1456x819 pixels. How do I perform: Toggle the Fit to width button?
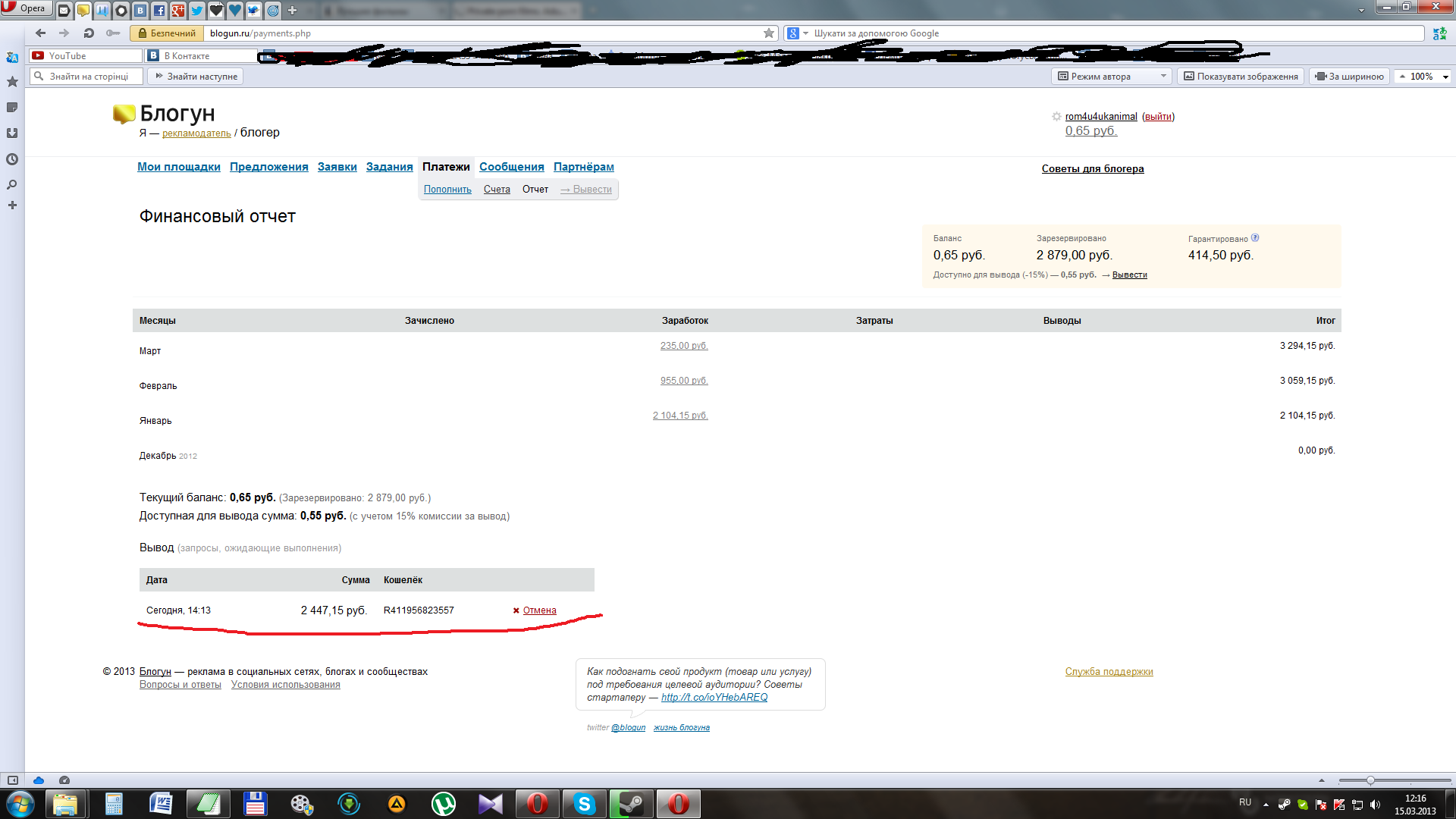point(1350,77)
